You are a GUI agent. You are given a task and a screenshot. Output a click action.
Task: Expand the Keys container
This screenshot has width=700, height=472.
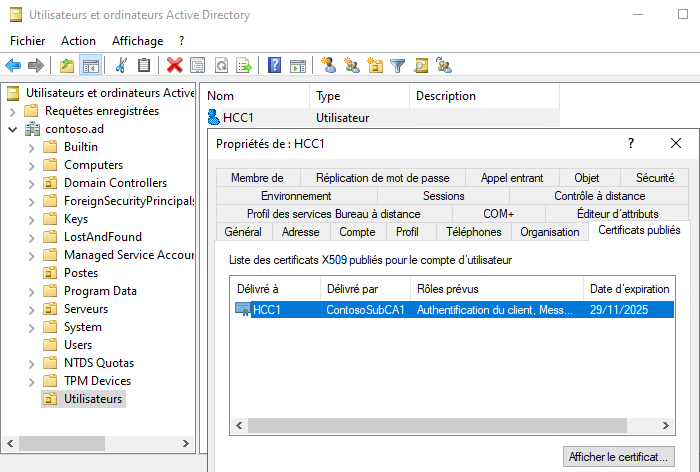[31, 220]
